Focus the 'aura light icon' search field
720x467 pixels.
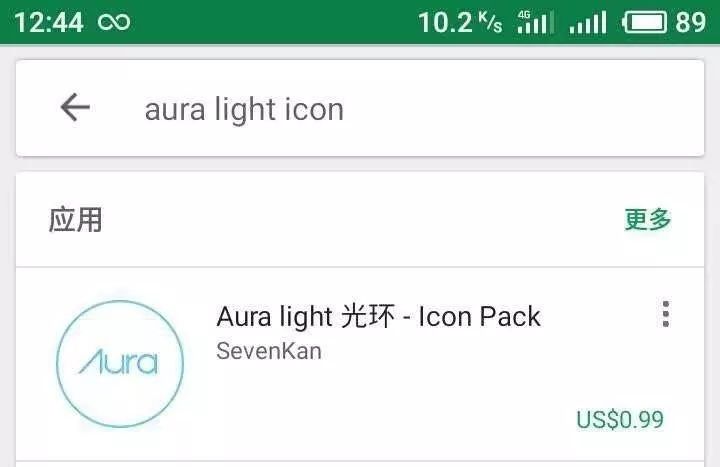244,110
